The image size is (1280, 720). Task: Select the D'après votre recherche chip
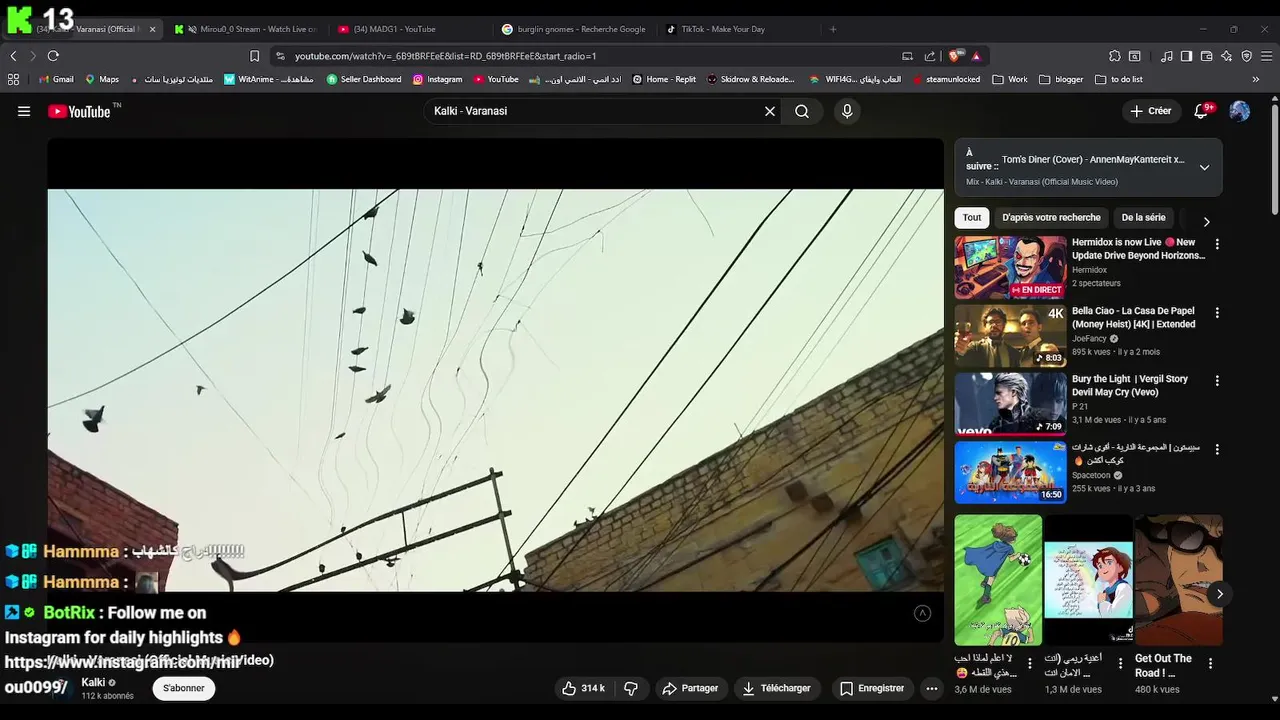[x=1051, y=217]
